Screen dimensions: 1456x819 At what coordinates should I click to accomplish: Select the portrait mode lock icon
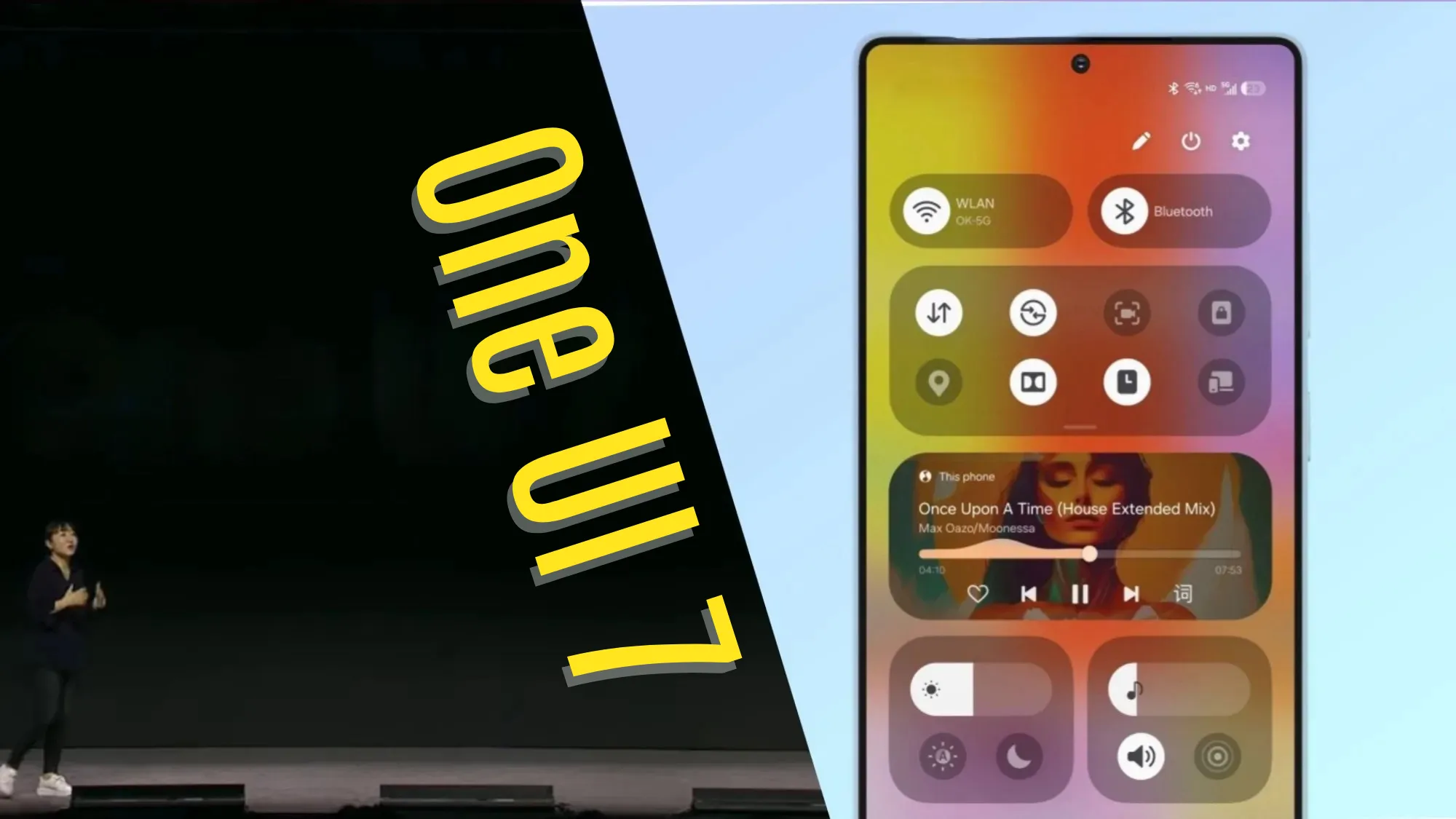pos(1220,312)
